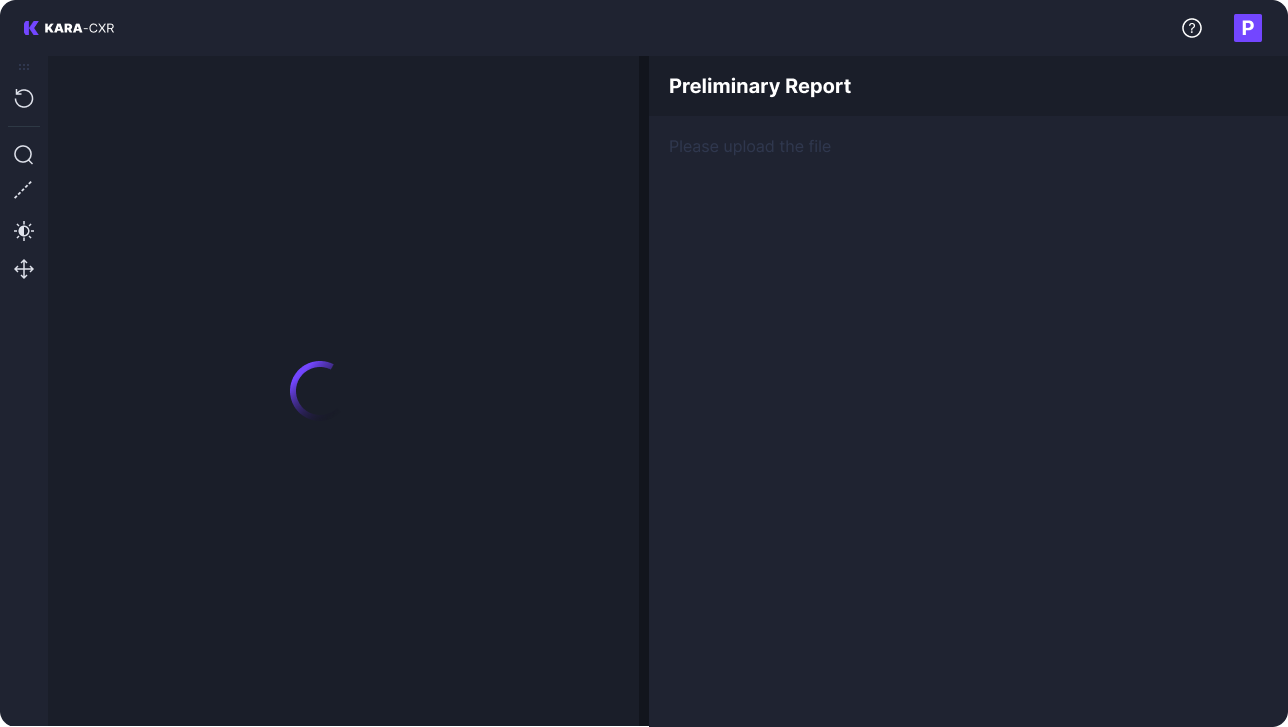Select the brightness contrast tool
The image size is (1288, 727).
(x=24, y=231)
